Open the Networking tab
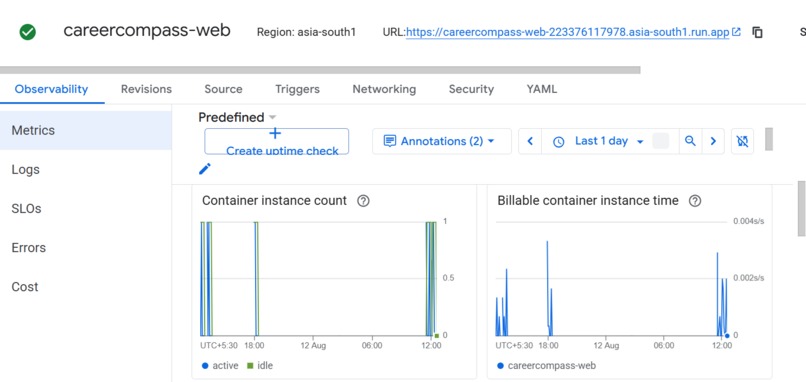 (x=384, y=89)
